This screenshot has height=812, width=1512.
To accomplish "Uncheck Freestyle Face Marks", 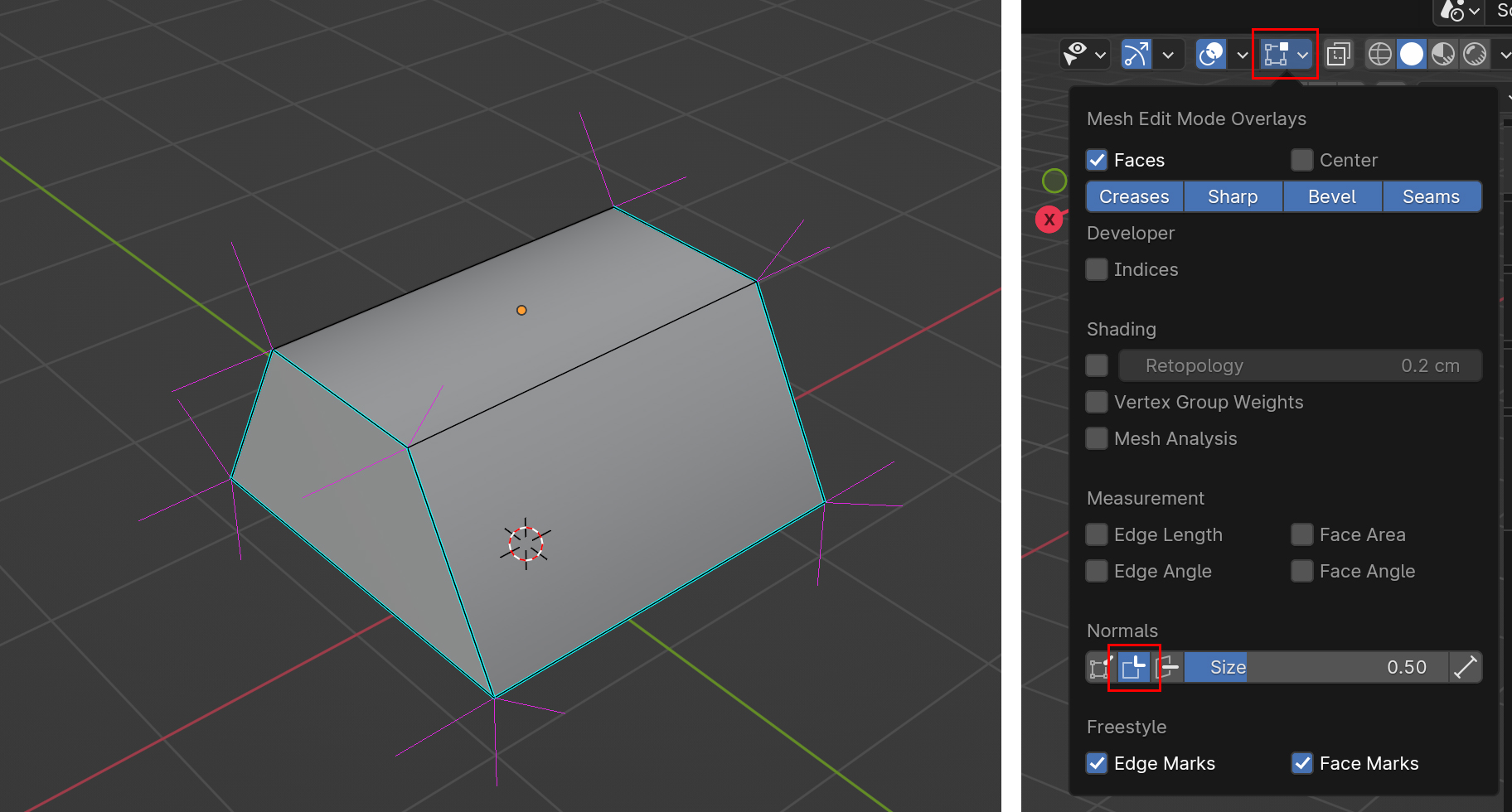I will (x=1302, y=763).
